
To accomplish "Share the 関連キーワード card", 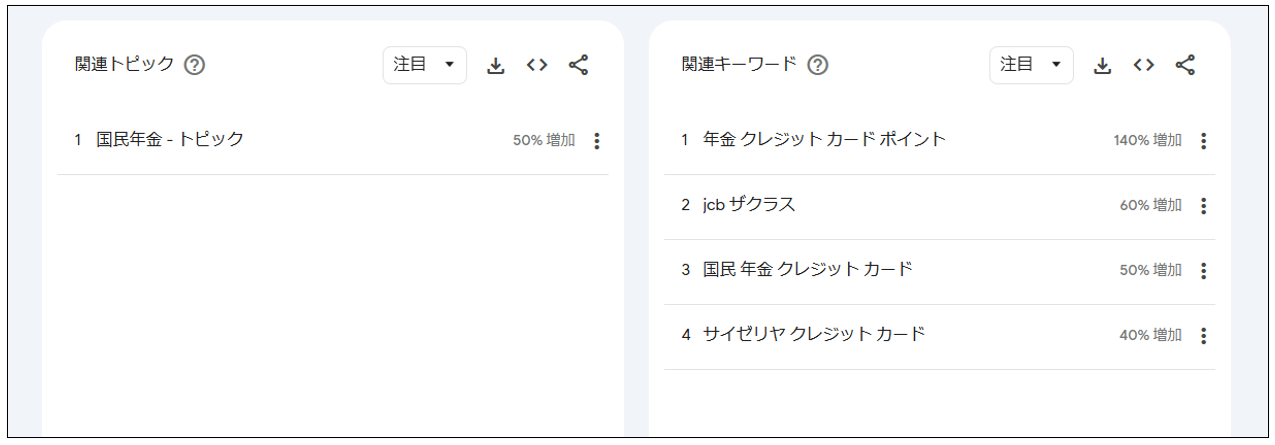I will click(1185, 65).
